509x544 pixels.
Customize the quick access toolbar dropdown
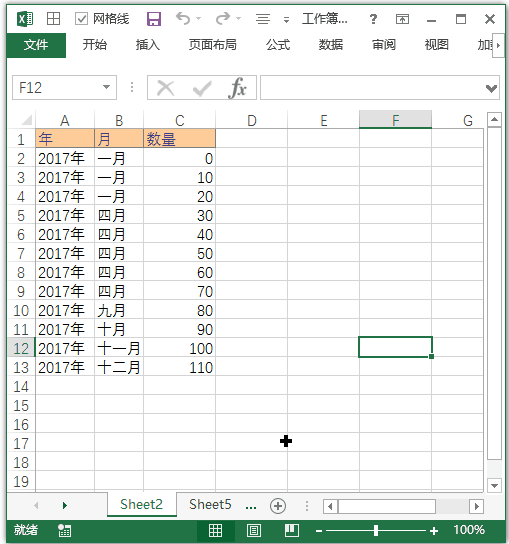tap(286, 19)
